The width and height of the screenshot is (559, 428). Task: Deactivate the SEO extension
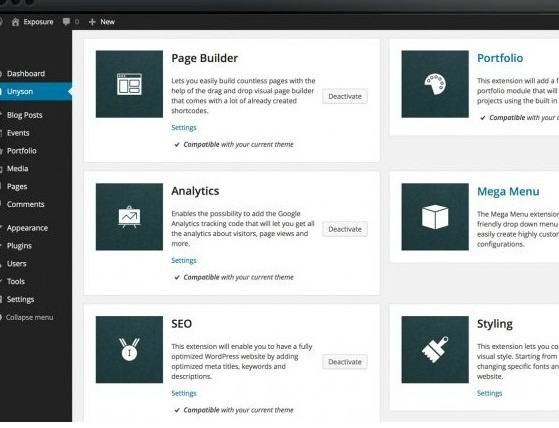[345, 362]
